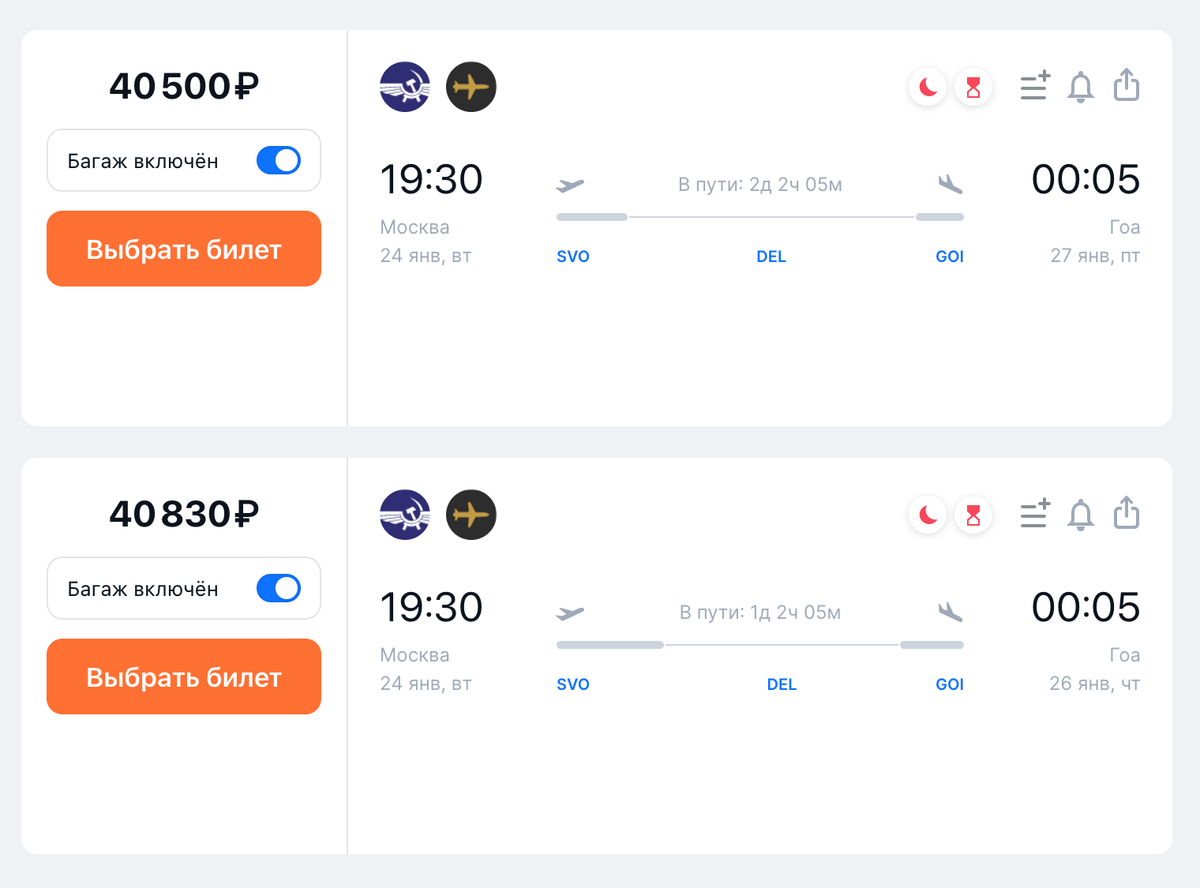Click the bell alert icon on the 40 830₽ ticket
Image resolution: width=1200 pixels, height=888 pixels.
[x=1080, y=515]
